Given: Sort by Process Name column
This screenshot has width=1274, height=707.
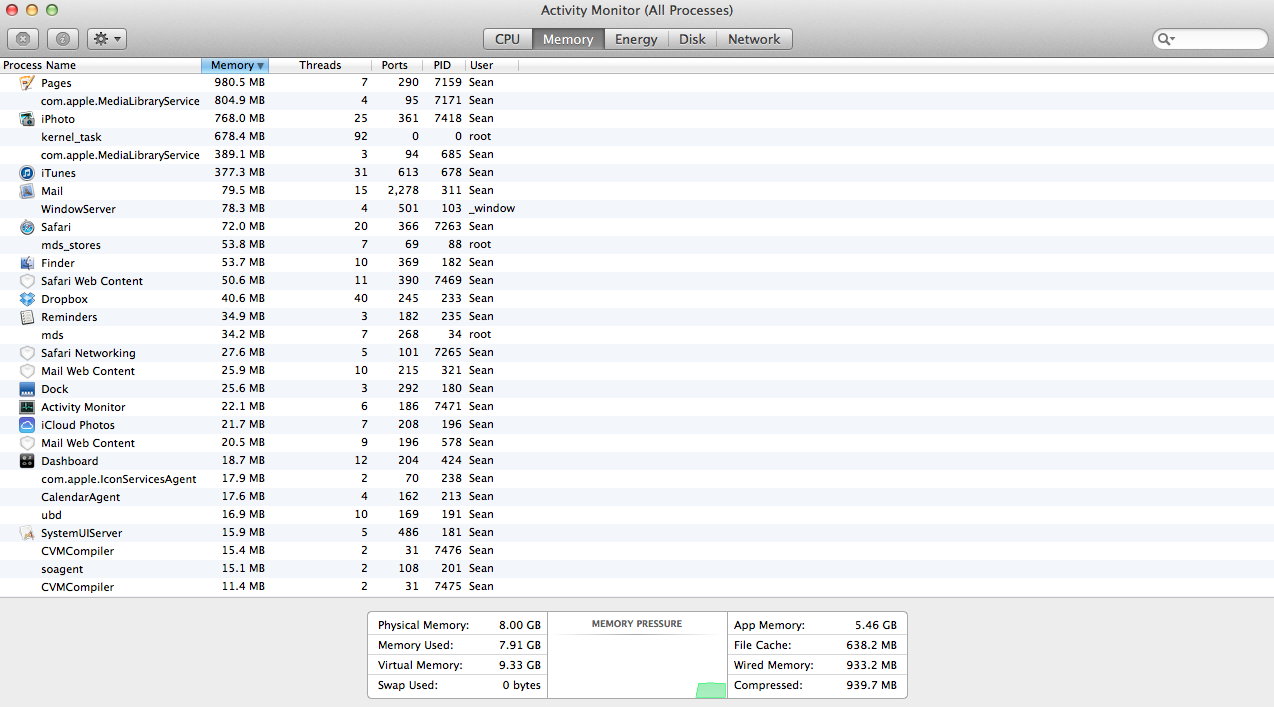Looking at the screenshot, I should click(x=100, y=65).
